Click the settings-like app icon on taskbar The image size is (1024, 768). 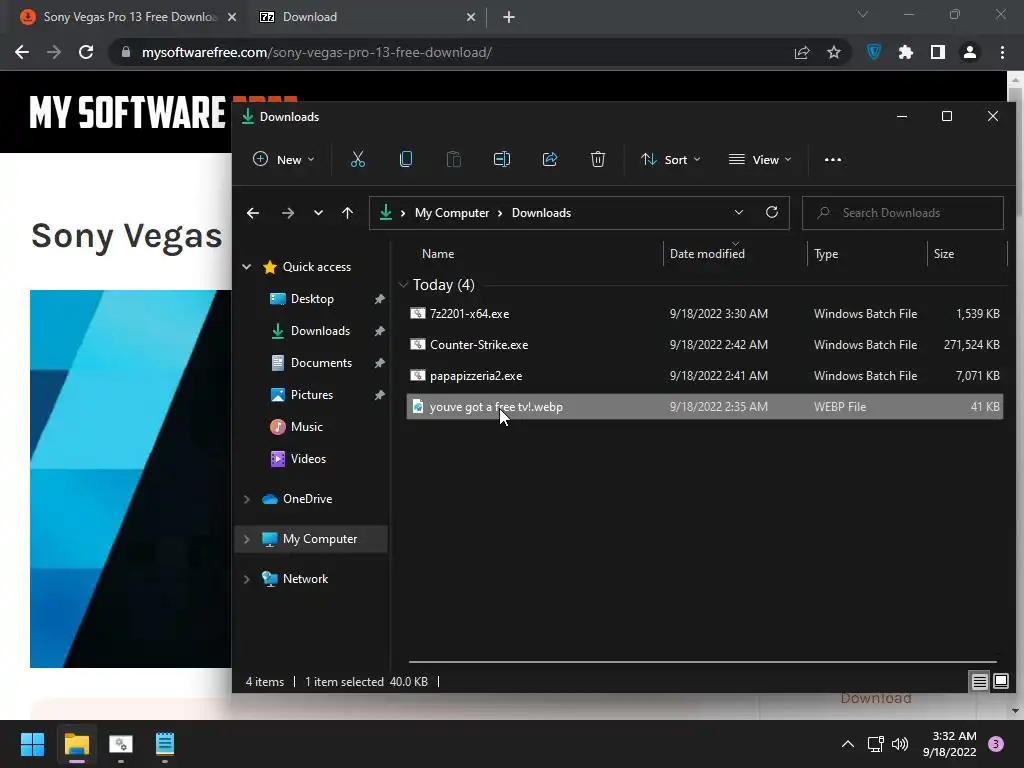tap(121, 744)
